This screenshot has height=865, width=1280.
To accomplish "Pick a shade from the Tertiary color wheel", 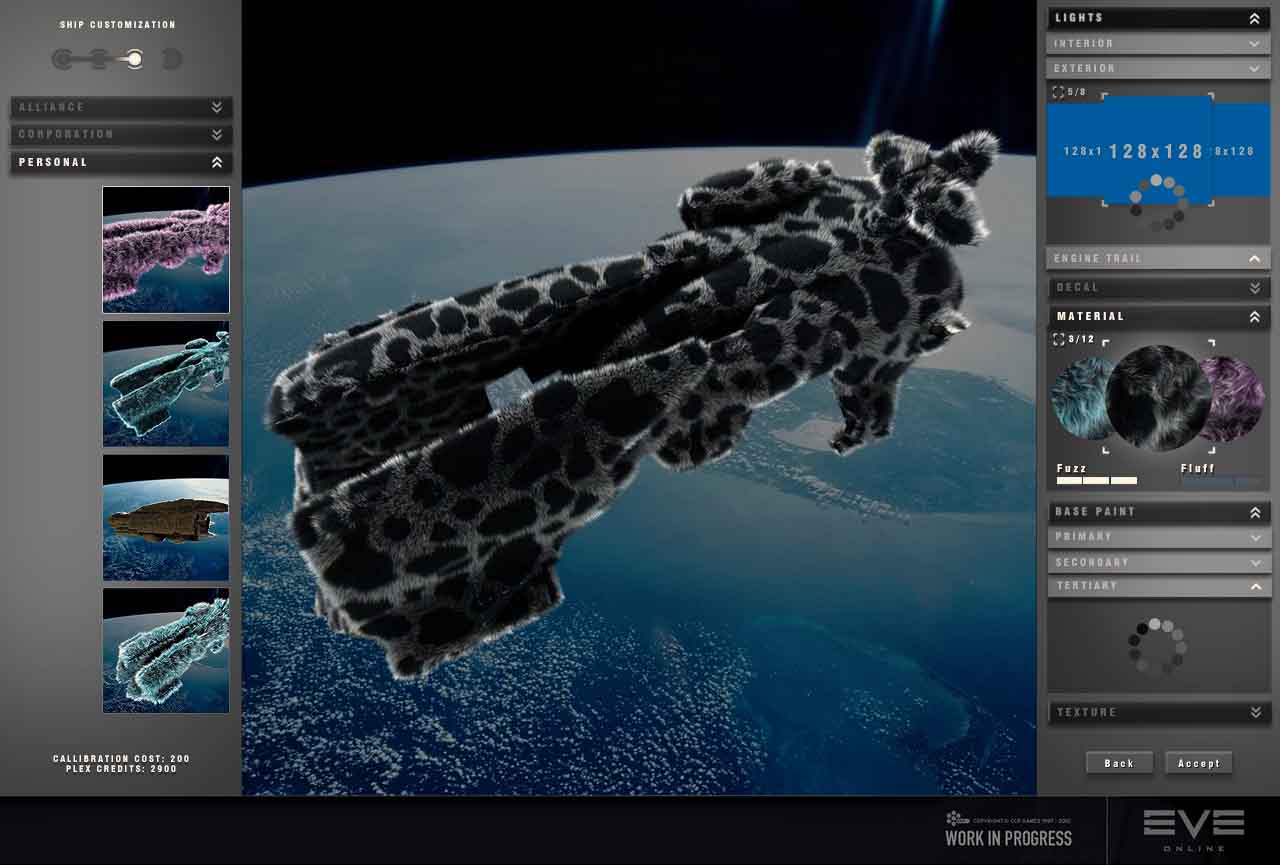I will (1156, 646).
